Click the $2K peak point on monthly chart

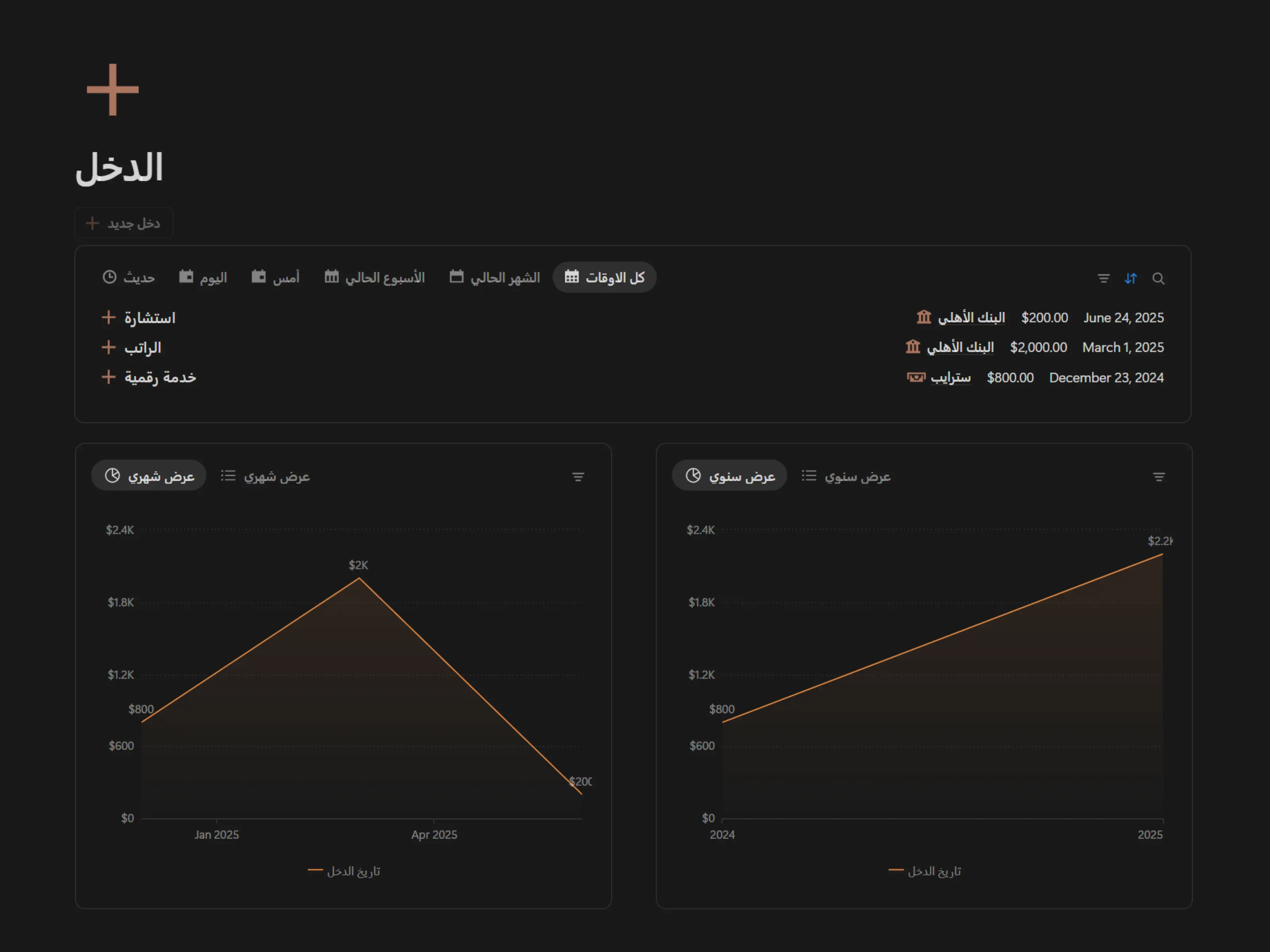pos(360,578)
